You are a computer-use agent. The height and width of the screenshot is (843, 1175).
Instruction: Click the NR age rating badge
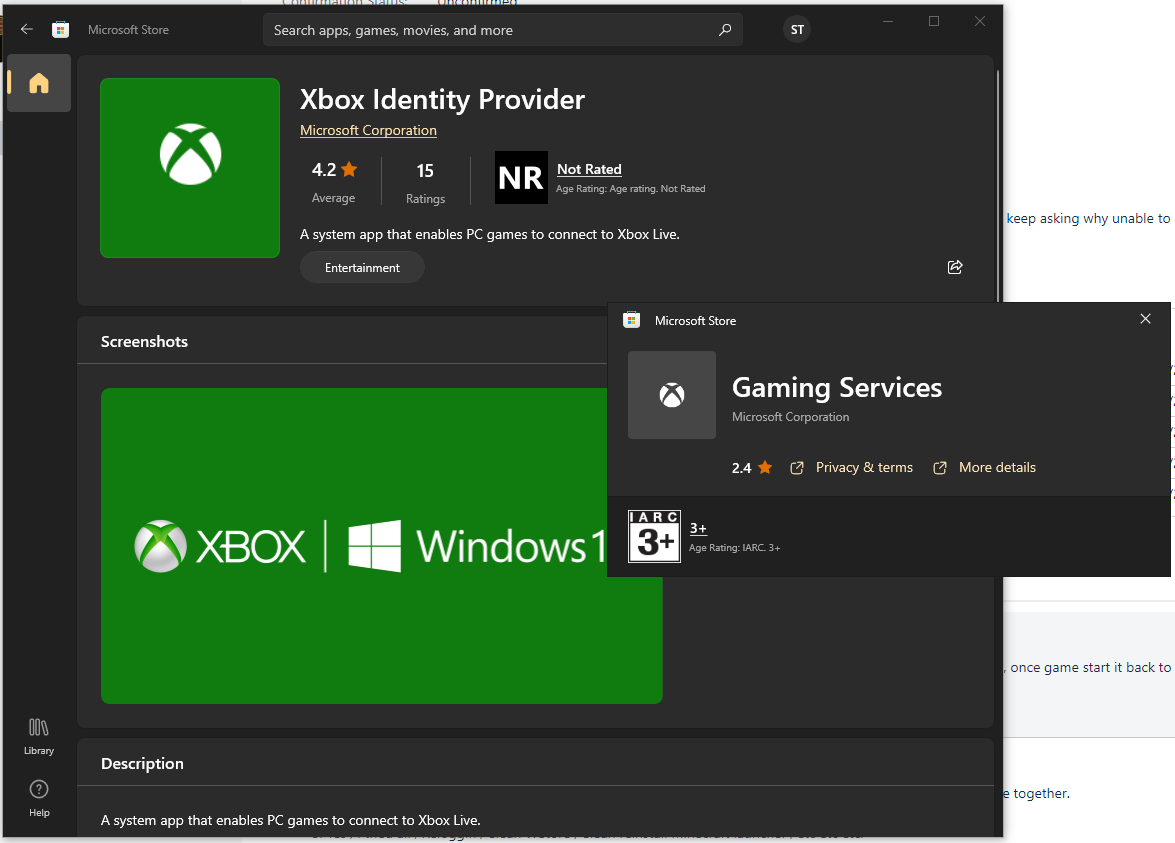click(x=521, y=178)
